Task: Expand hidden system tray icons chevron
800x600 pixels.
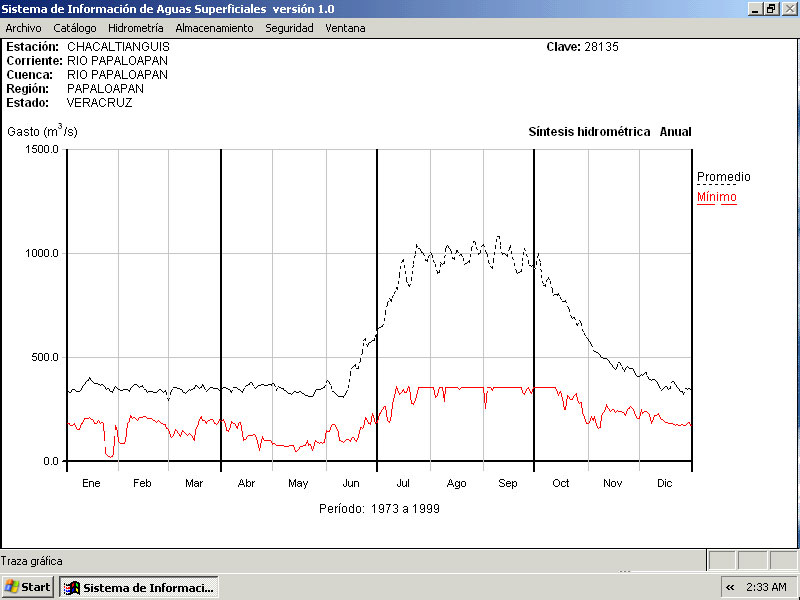Action: [x=730, y=587]
